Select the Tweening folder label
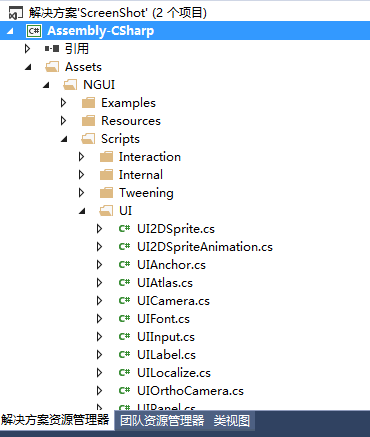Screen dimensions: 370x437 coord(146,193)
